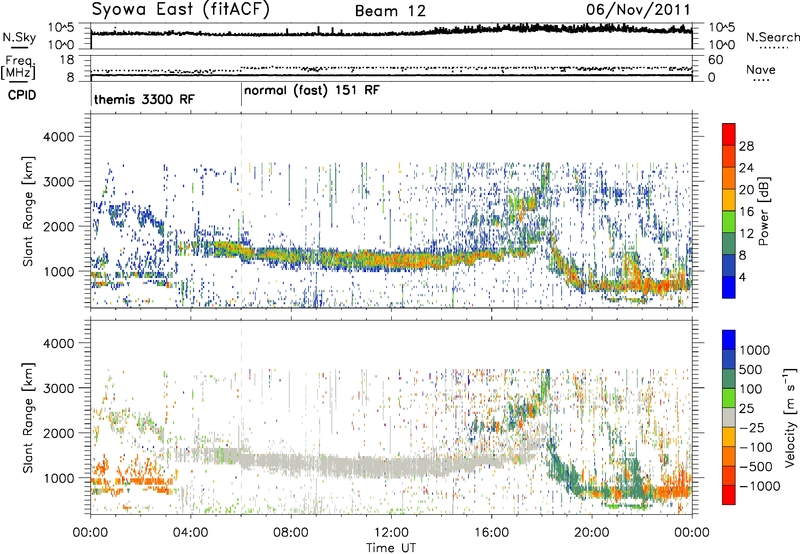
Task: Click the 28 value on power scale
Action: click(x=746, y=146)
